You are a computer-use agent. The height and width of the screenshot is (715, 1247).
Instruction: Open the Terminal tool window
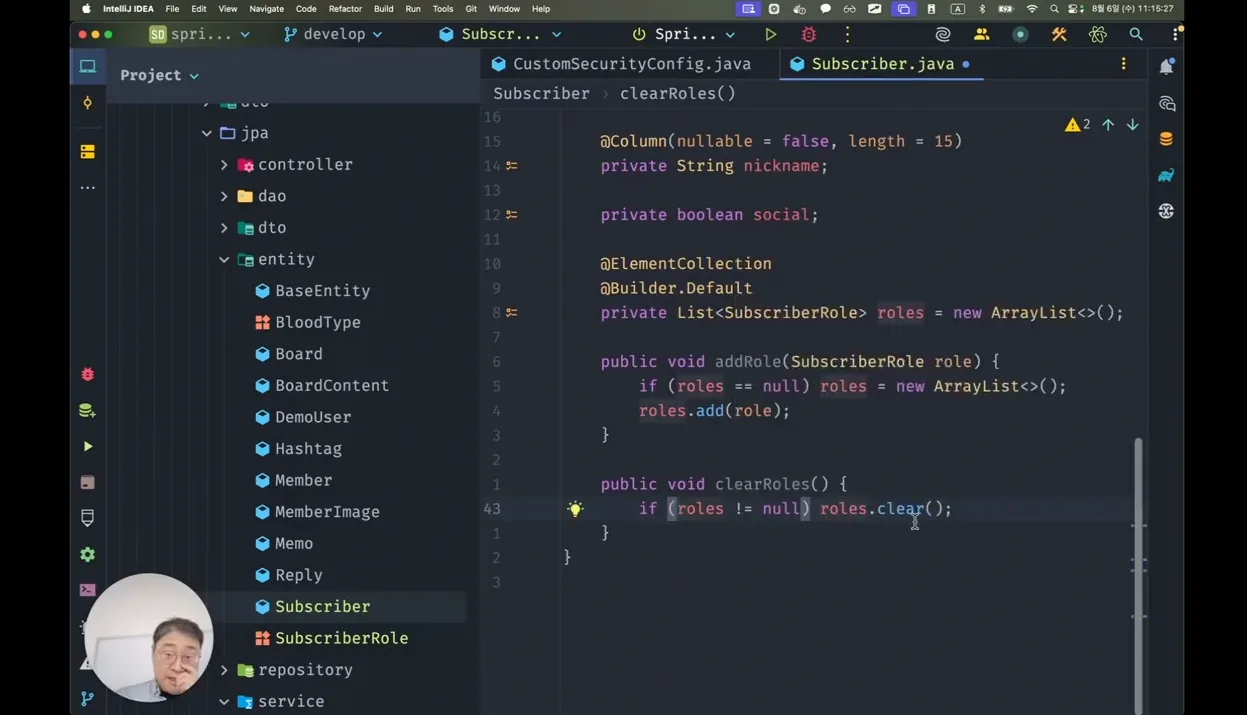pyautogui.click(x=88, y=590)
